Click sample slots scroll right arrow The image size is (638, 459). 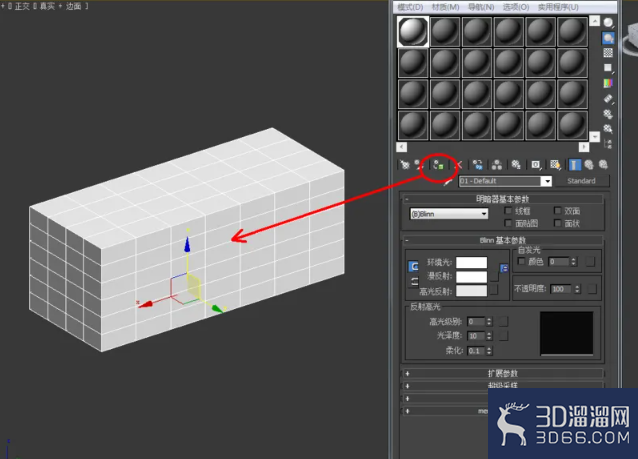(x=583, y=147)
